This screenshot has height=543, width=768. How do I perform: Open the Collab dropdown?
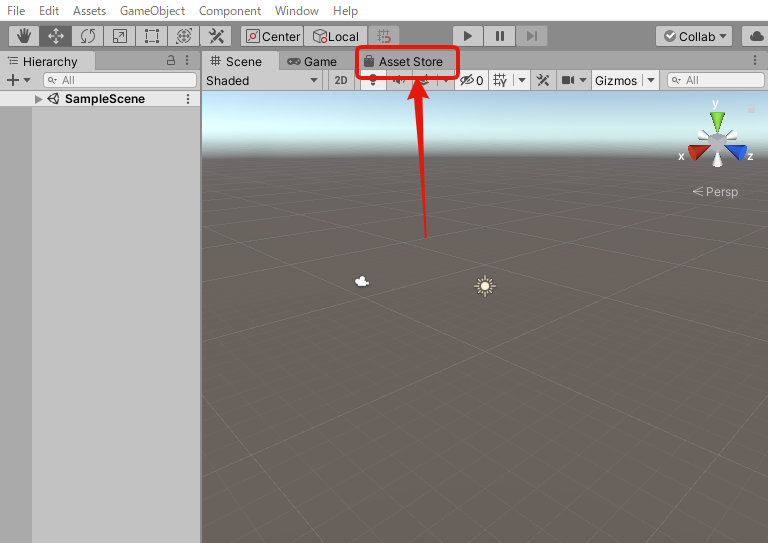694,36
